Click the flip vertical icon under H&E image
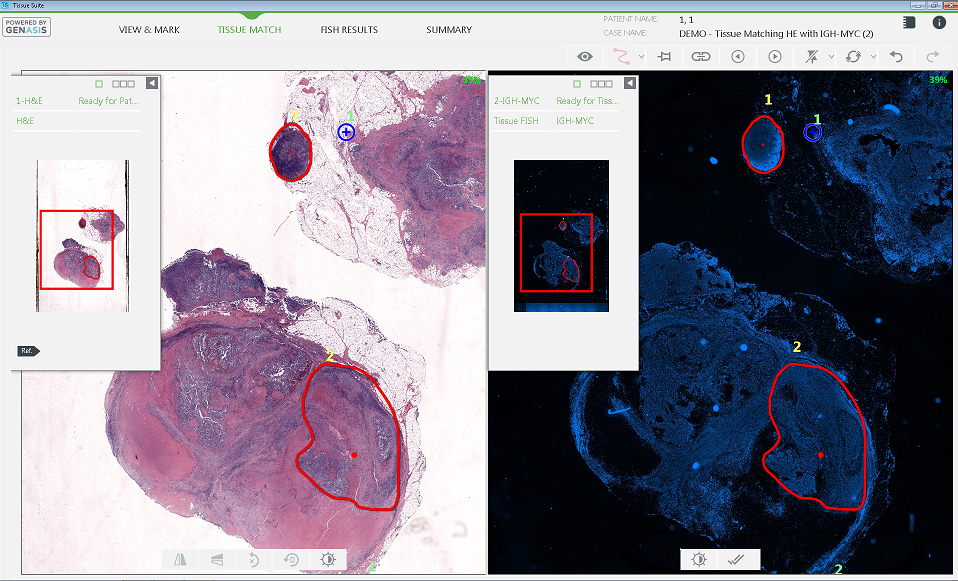The width and height of the screenshot is (958, 581). [x=217, y=559]
